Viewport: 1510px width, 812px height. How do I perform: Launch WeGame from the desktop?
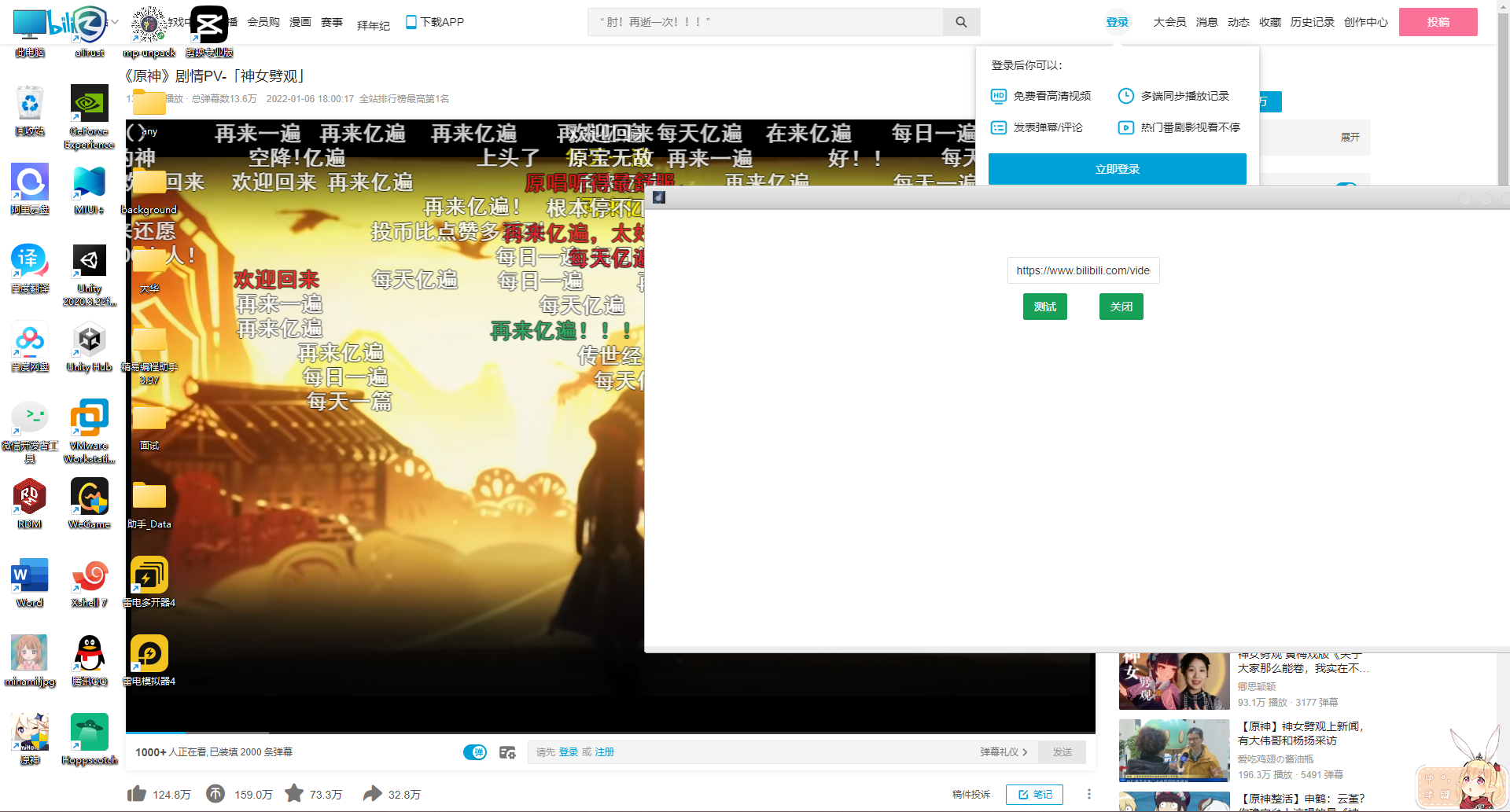click(x=89, y=504)
